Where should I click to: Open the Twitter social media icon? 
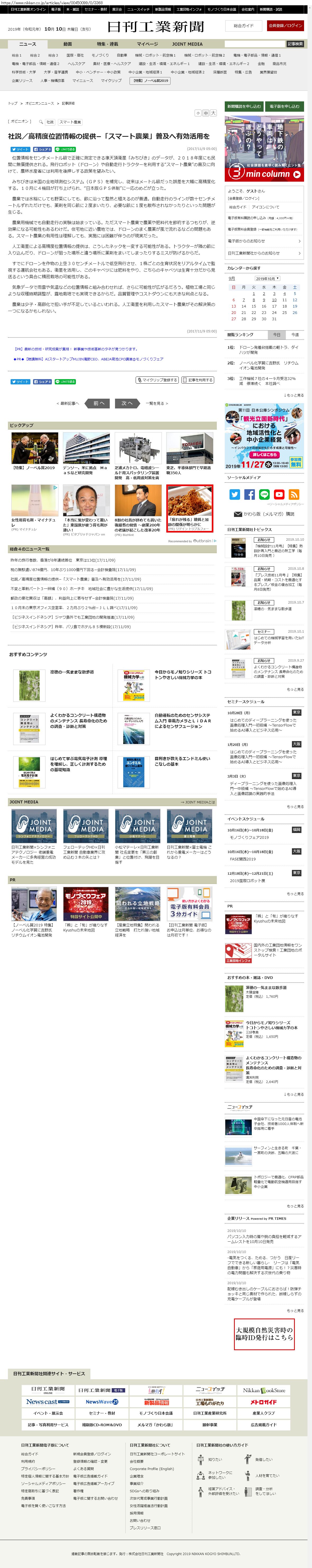click(x=234, y=494)
